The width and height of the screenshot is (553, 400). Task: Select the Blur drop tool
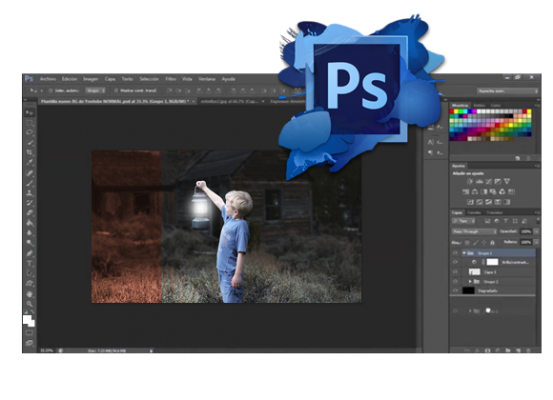(x=30, y=233)
